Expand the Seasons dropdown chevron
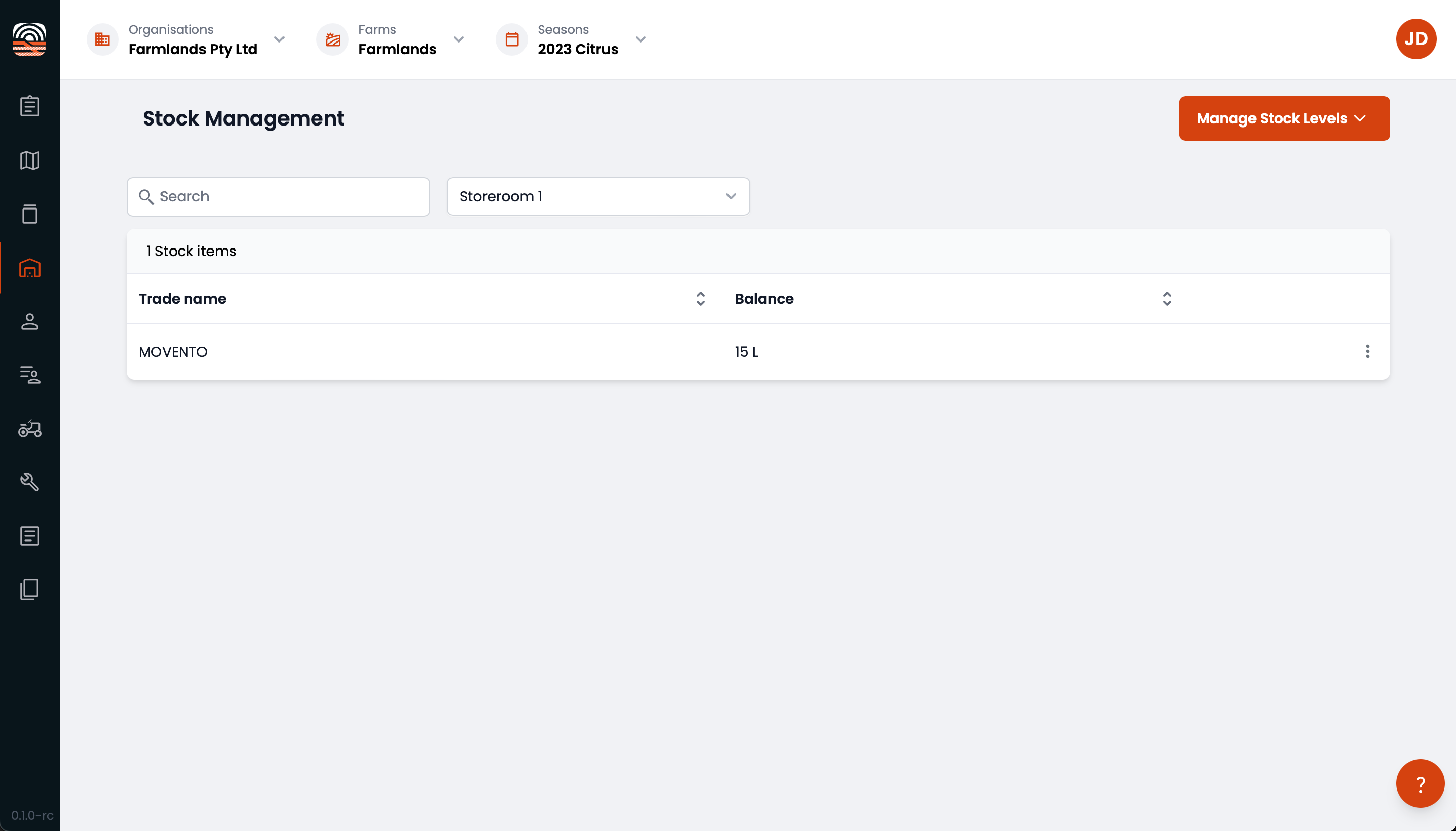The height and width of the screenshot is (831, 1456). (641, 39)
